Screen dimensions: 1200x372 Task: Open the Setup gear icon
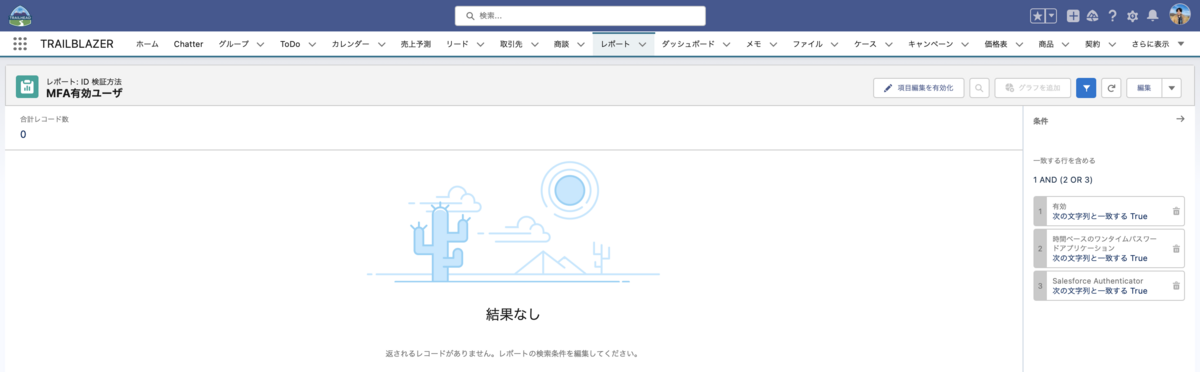(1132, 16)
